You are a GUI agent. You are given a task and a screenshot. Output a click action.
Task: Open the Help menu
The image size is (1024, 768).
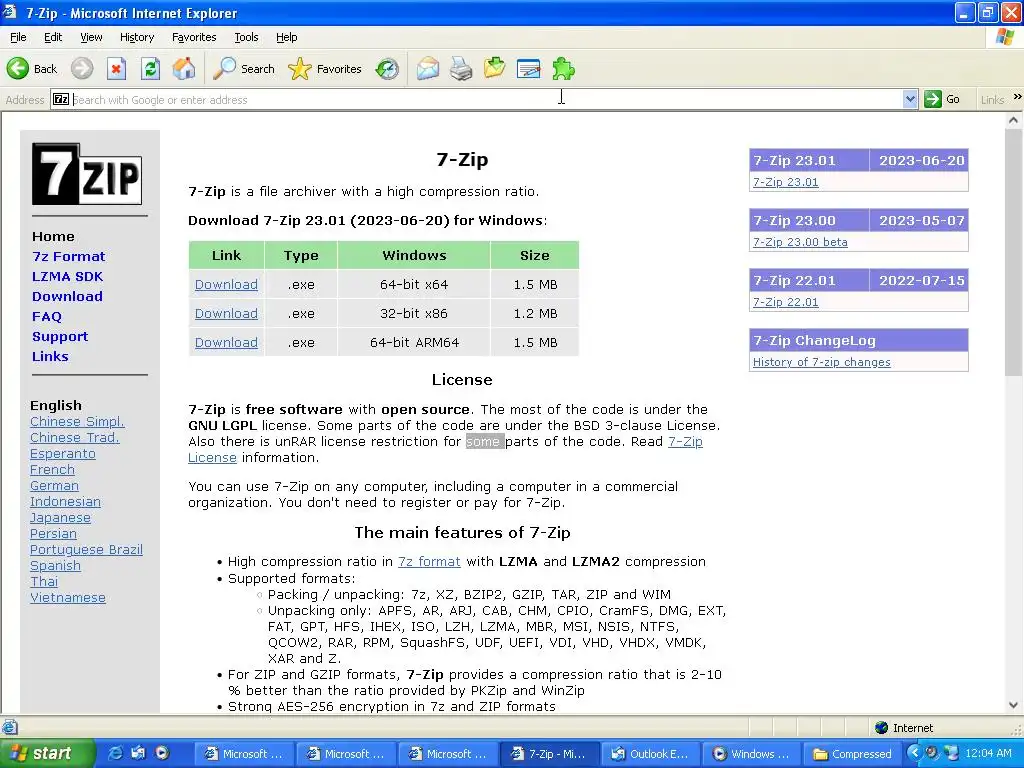287,37
